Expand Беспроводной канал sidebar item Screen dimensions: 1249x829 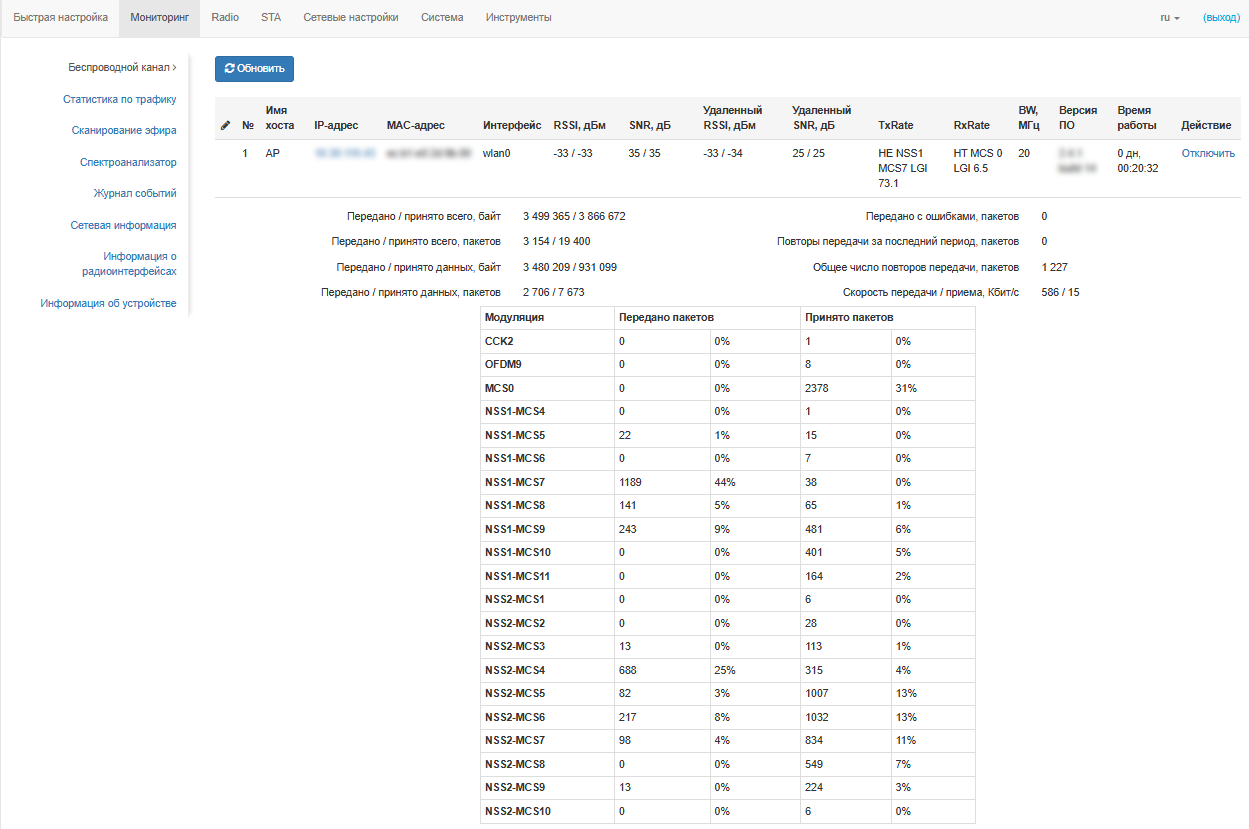click(x=121, y=68)
